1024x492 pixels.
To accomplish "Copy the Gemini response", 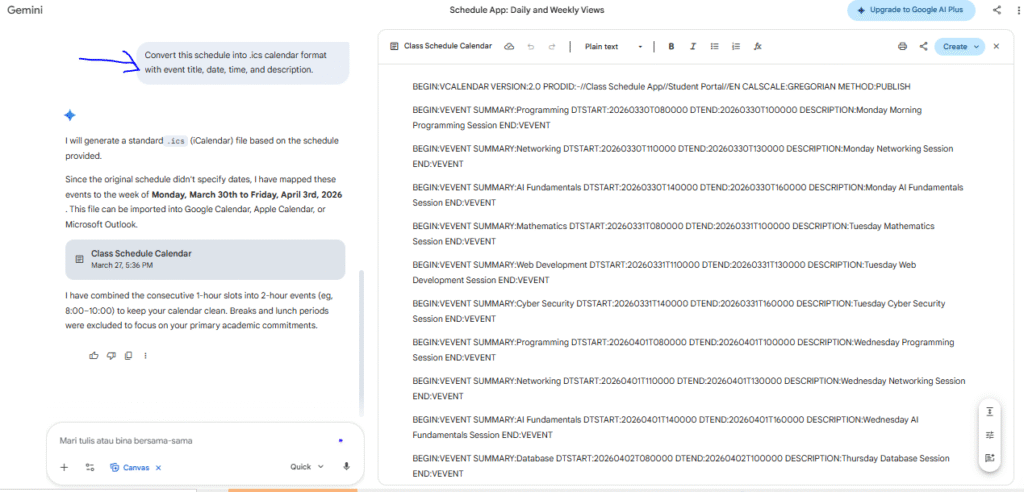I will (x=128, y=355).
